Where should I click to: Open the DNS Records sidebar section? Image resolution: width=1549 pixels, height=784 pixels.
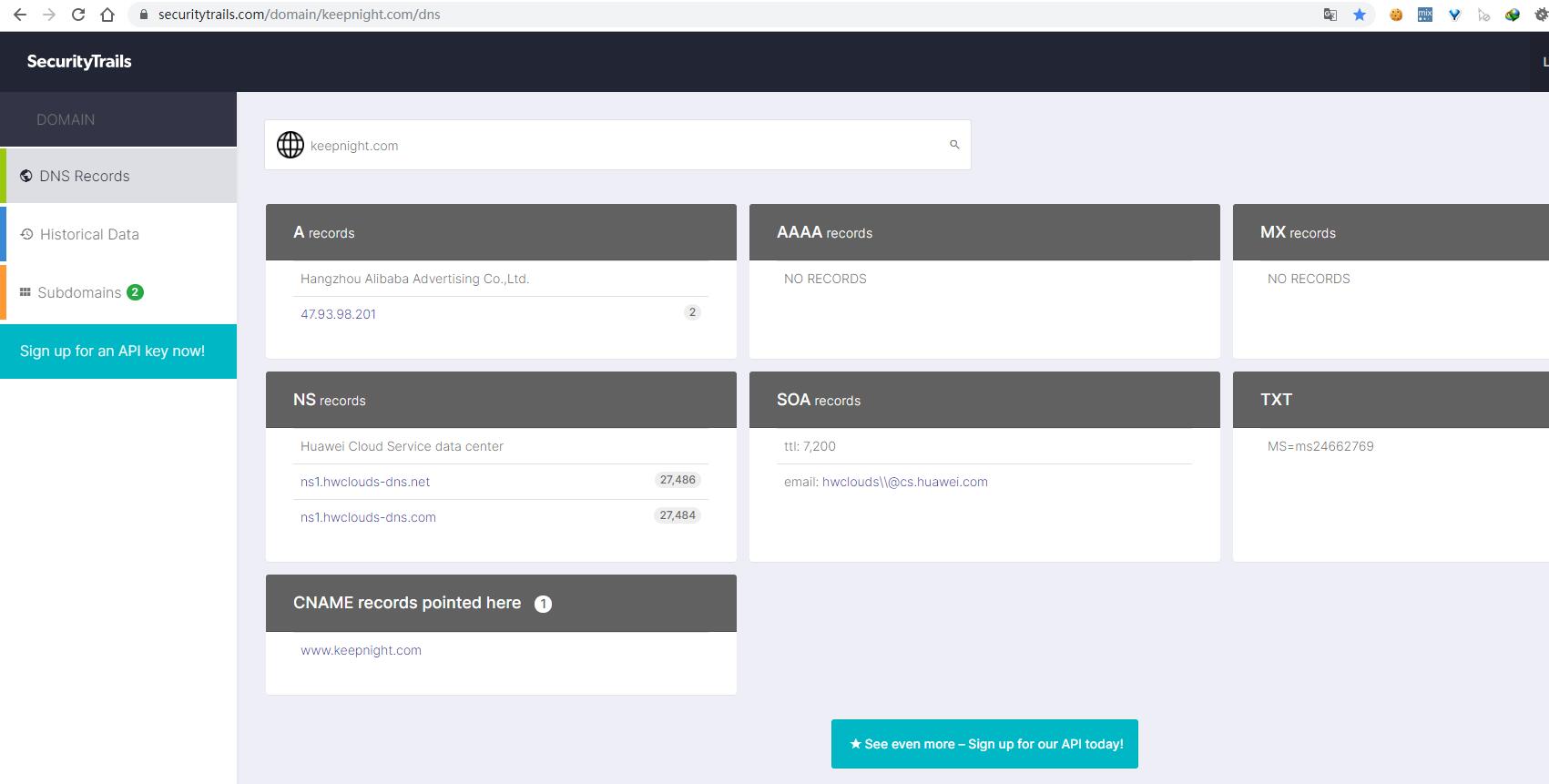point(118,176)
